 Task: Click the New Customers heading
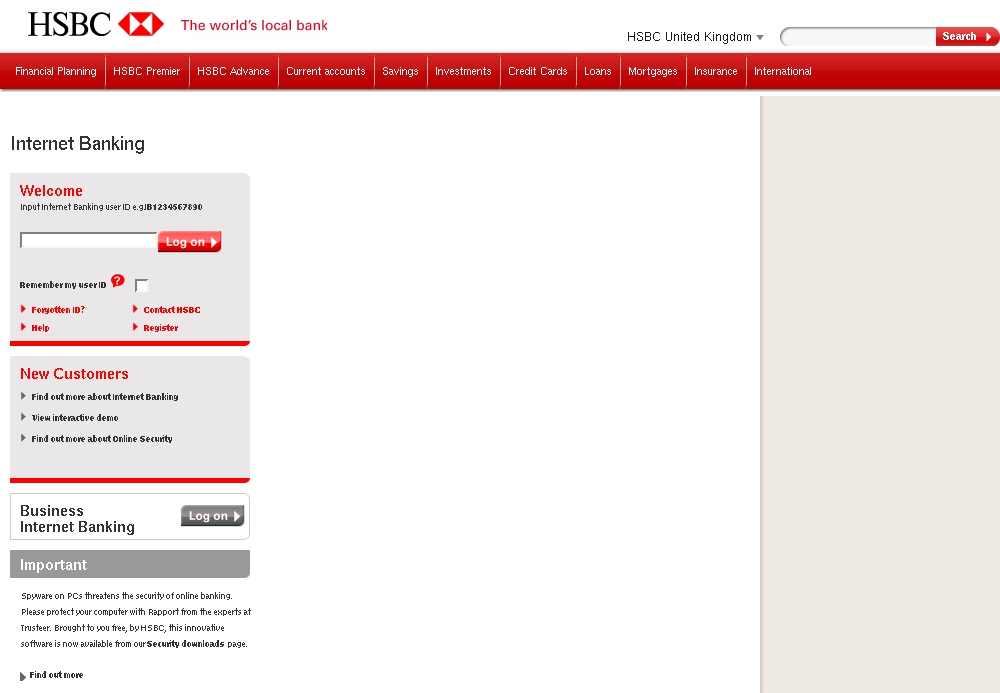(x=74, y=374)
